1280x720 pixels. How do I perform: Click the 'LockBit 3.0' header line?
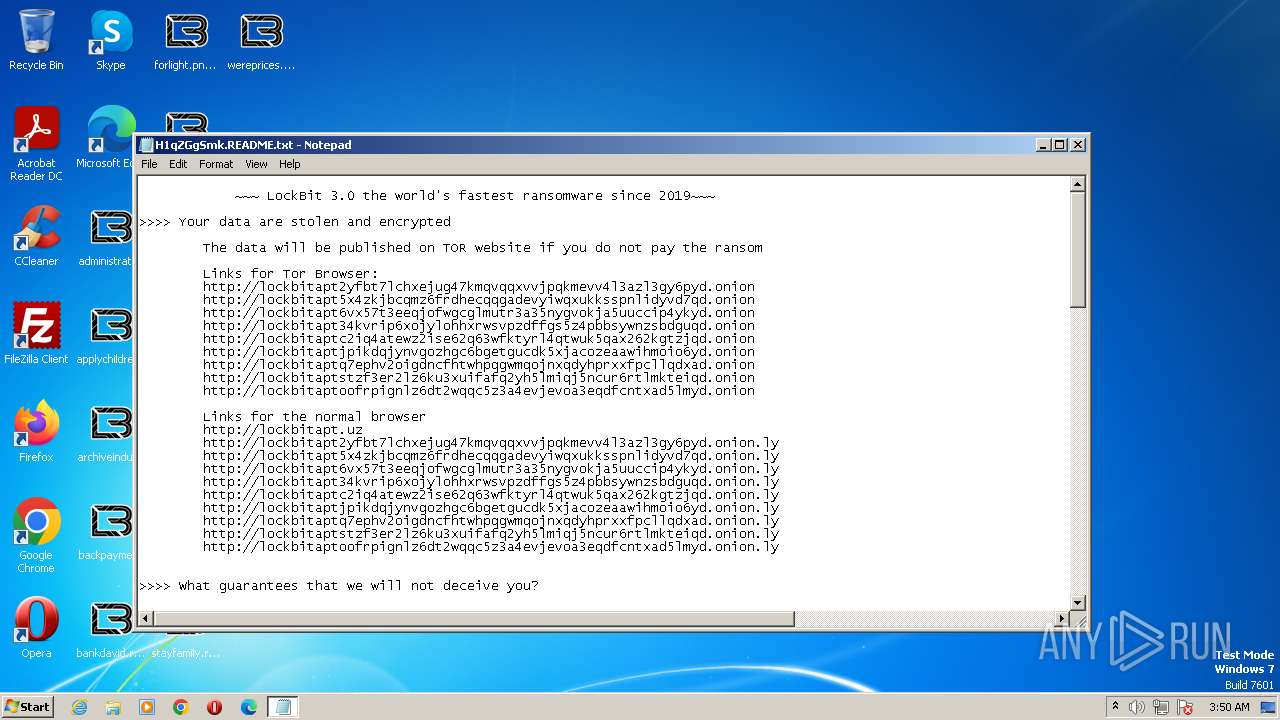click(475, 196)
